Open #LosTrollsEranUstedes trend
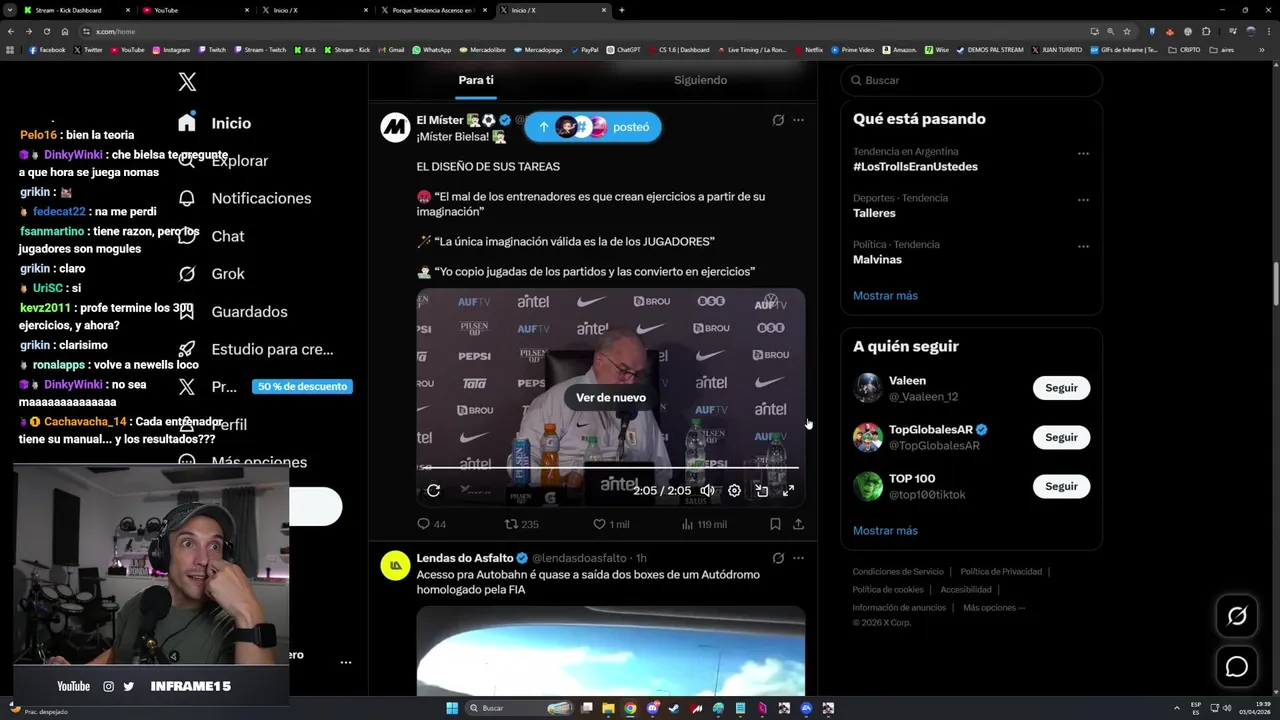This screenshot has width=1280, height=720. [x=915, y=167]
